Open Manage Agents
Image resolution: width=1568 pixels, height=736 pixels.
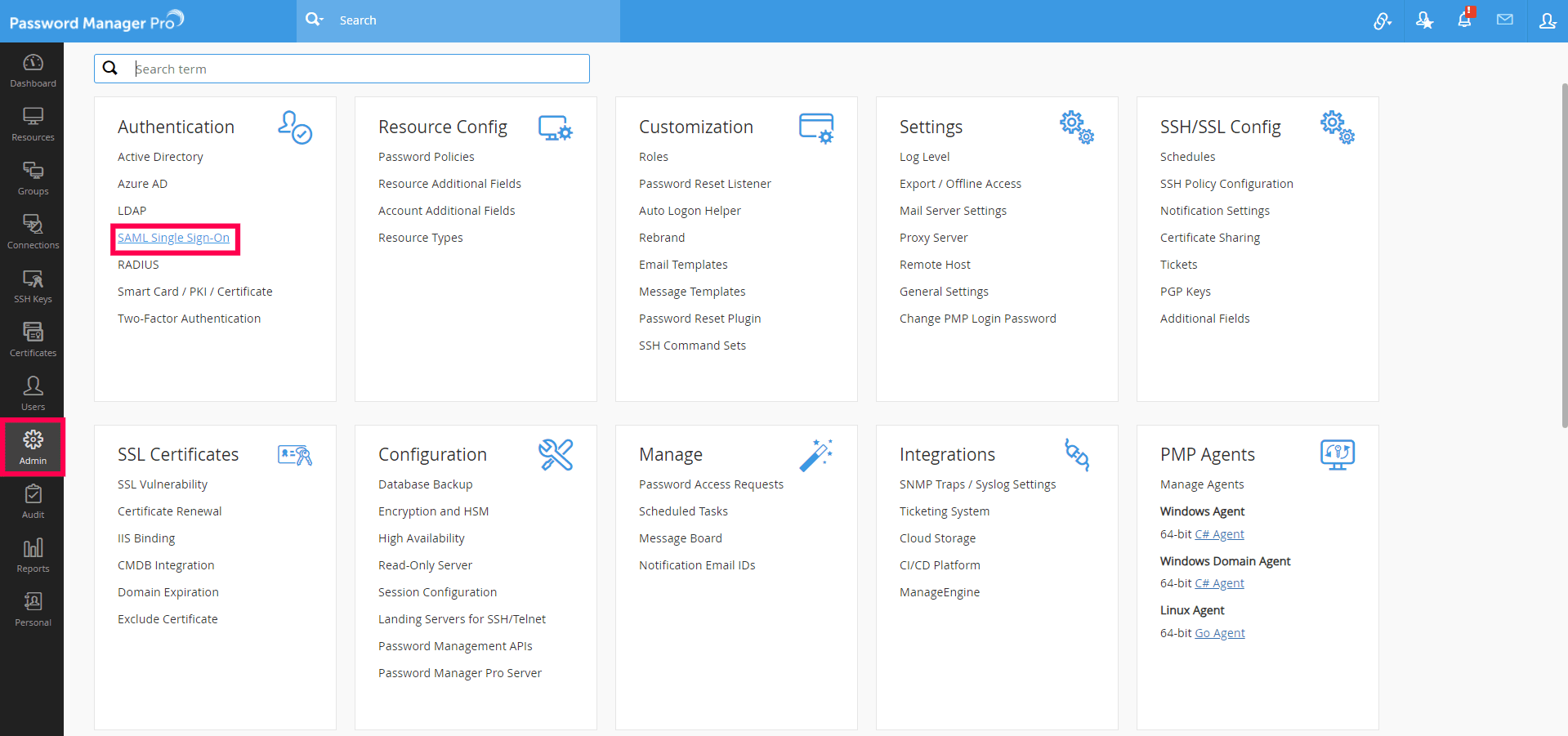1202,484
